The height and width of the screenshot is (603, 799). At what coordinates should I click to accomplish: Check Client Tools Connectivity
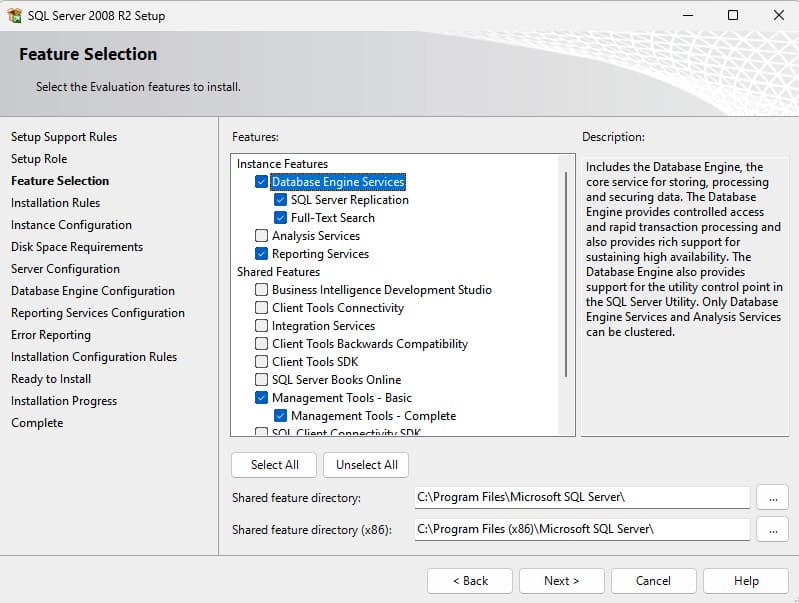pos(262,308)
